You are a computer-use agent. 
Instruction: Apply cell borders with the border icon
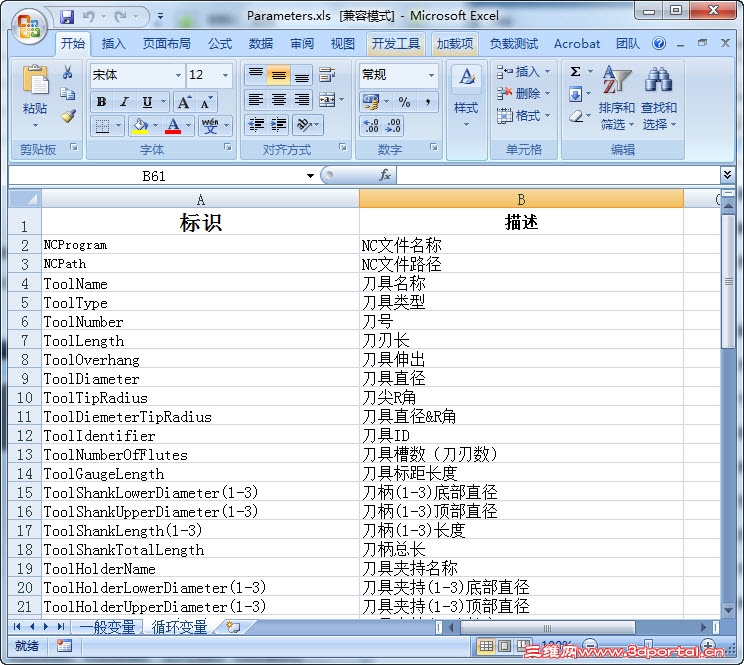point(102,126)
